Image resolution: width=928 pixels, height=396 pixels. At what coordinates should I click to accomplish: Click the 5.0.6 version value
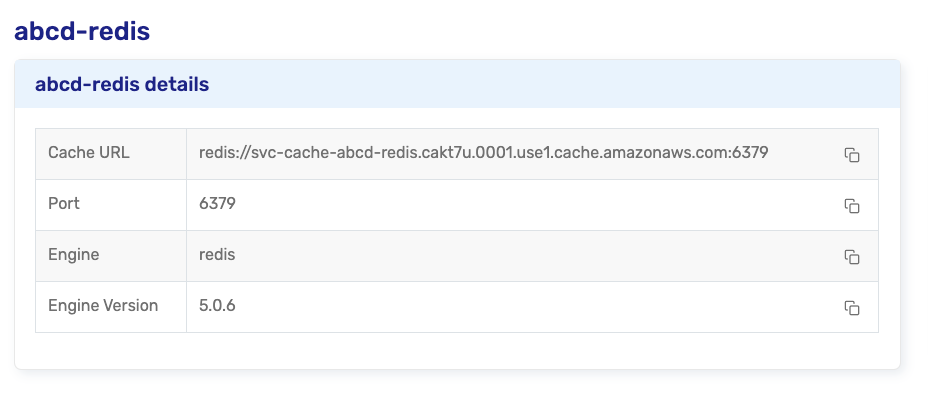coord(217,305)
